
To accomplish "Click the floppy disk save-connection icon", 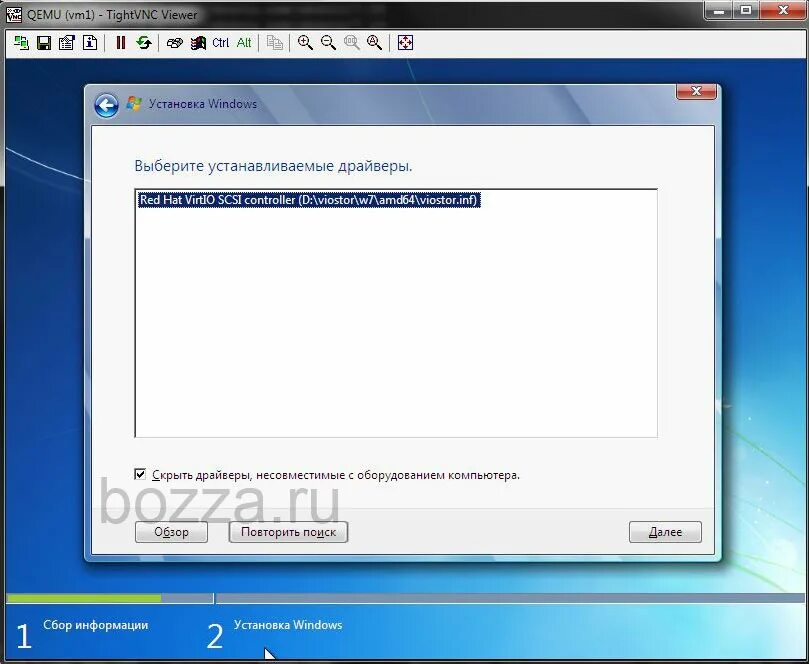I will tap(44, 42).
